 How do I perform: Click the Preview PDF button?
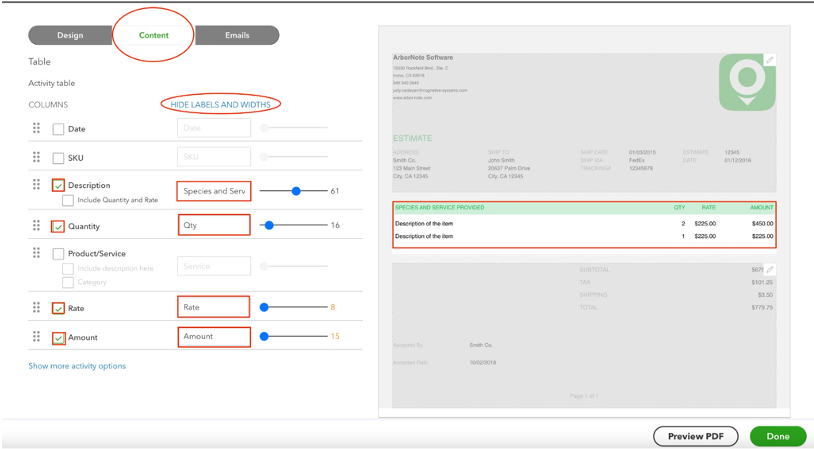(x=696, y=437)
